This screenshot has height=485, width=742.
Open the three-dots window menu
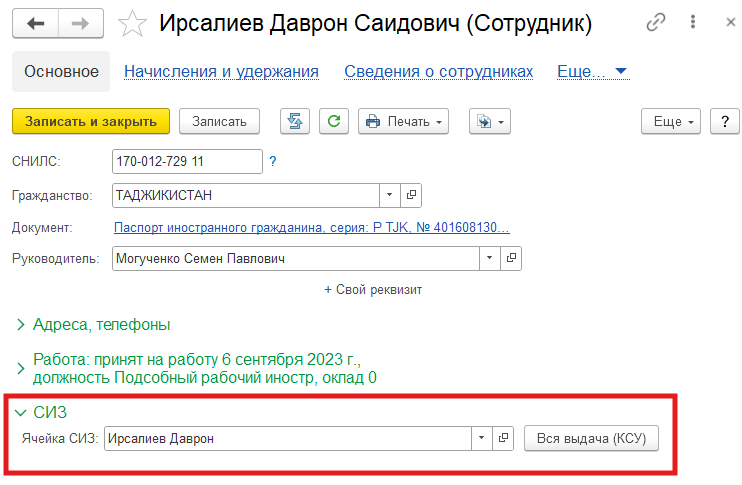point(693,22)
